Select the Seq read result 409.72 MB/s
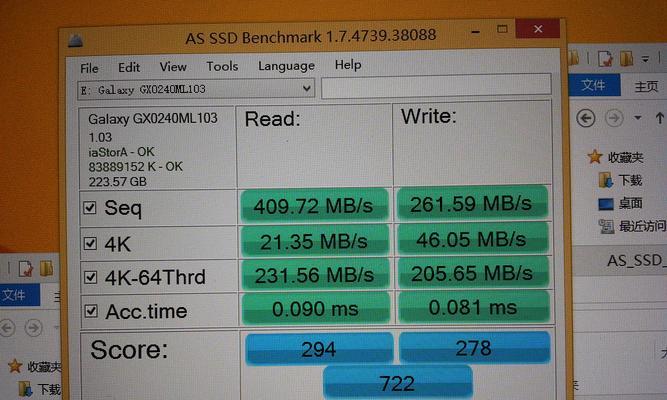Image resolution: width=667 pixels, height=400 pixels. click(314, 206)
